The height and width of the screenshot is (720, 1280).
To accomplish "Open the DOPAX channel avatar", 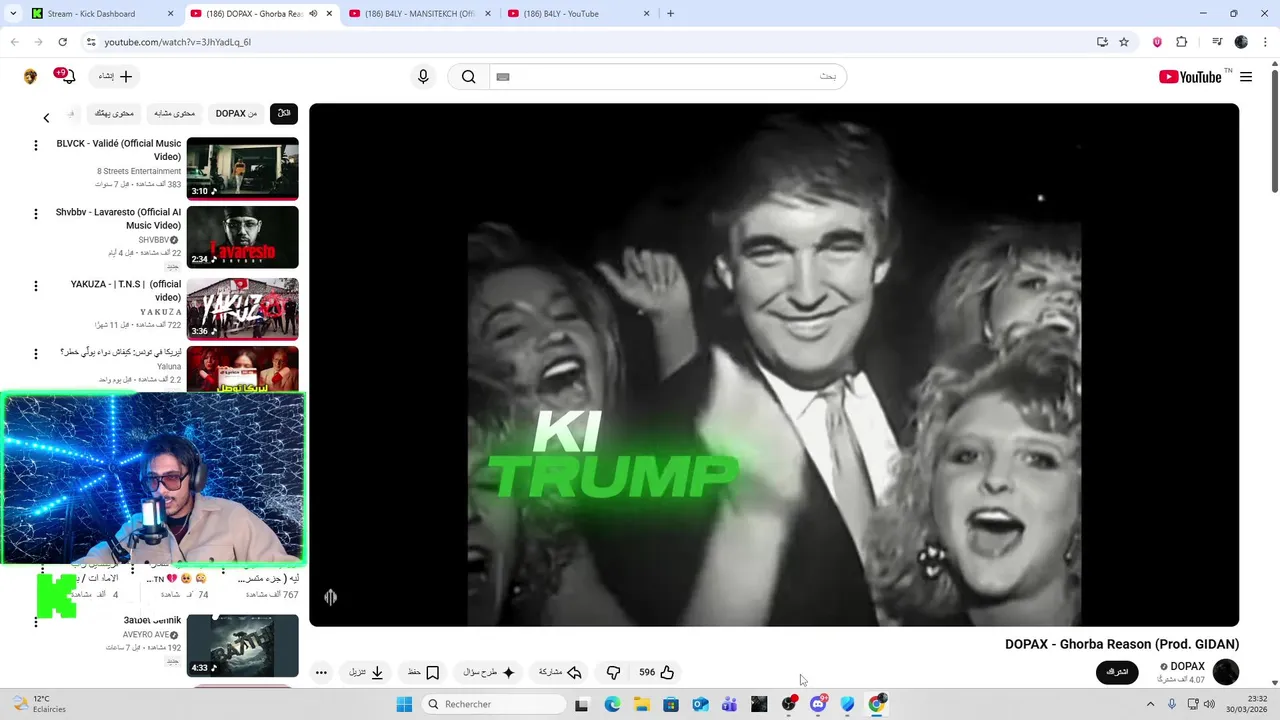I will click(1225, 672).
